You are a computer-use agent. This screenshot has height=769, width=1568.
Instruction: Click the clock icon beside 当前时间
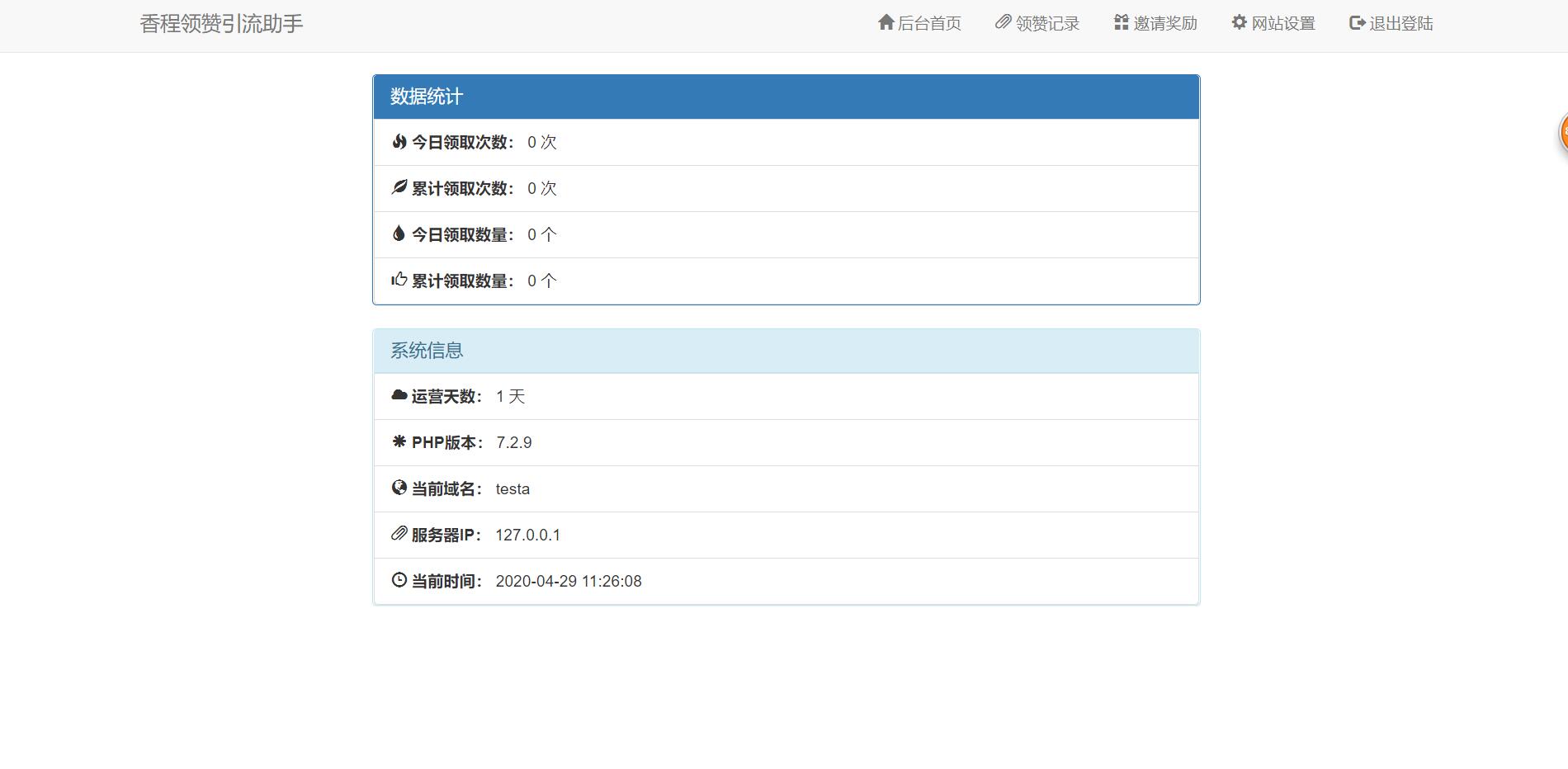tap(399, 579)
